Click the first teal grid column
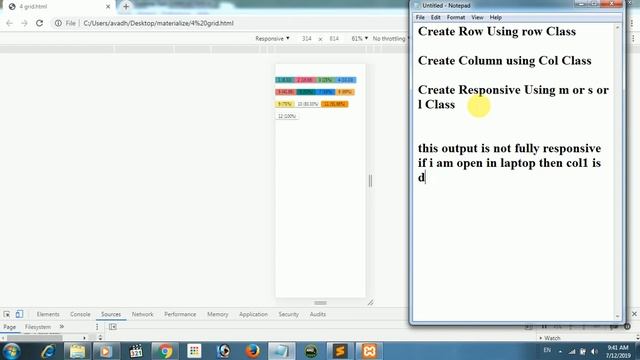 tap(284, 80)
